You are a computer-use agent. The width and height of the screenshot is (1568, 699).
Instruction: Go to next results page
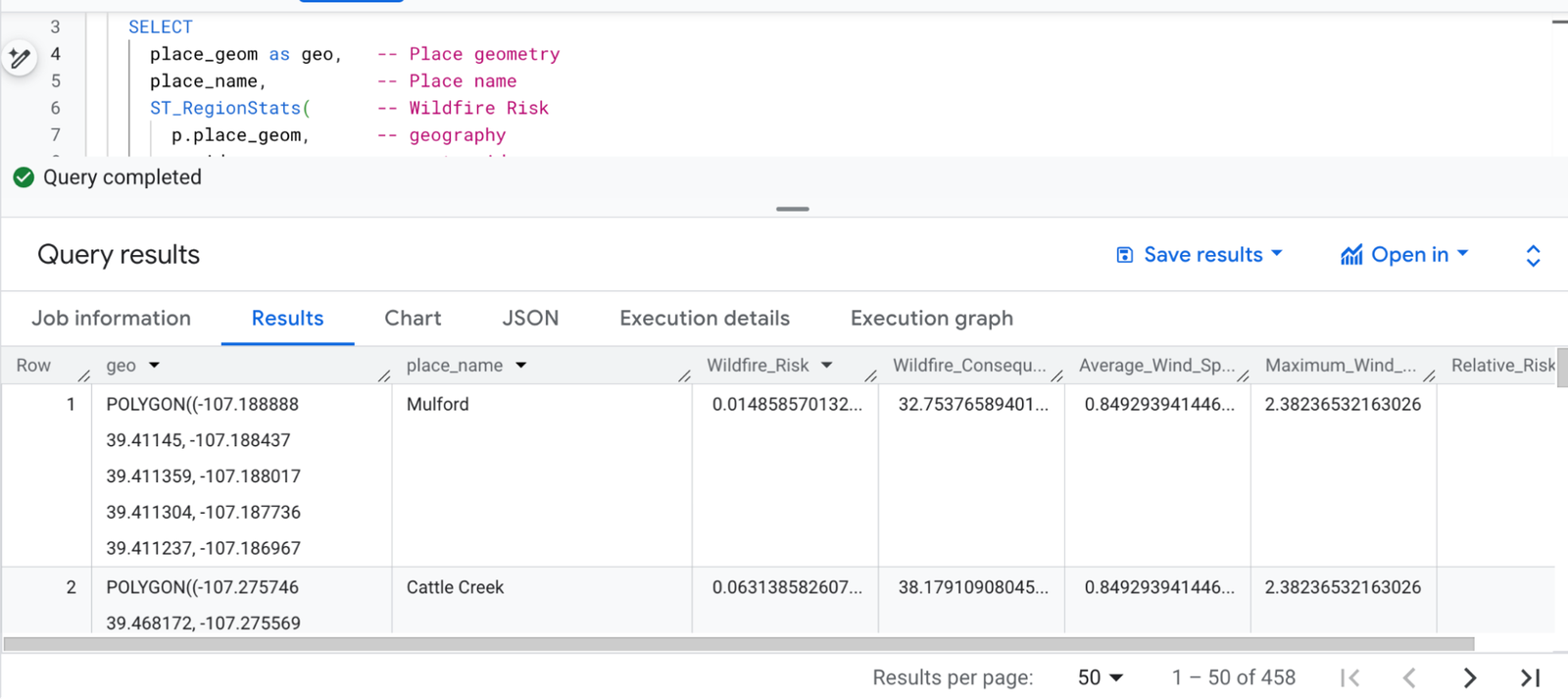[1469, 677]
